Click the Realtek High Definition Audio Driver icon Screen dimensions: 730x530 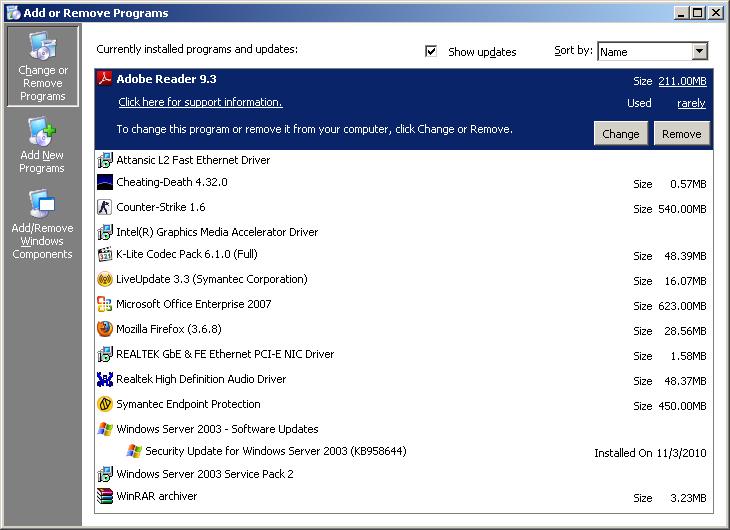pyautogui.click(x=105, y=379)
